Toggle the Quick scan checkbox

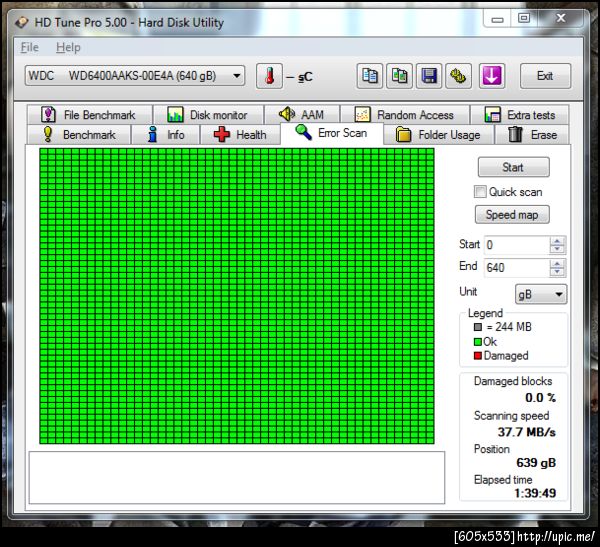point(480,192)
